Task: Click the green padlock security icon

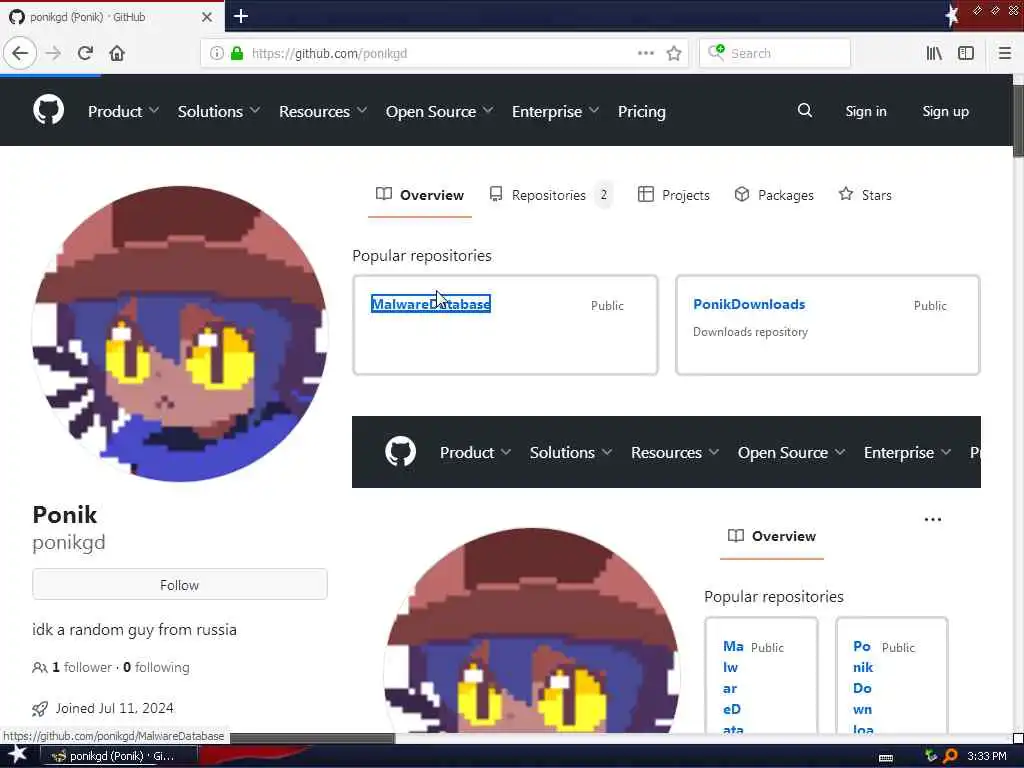Action: tap(237, 53)
